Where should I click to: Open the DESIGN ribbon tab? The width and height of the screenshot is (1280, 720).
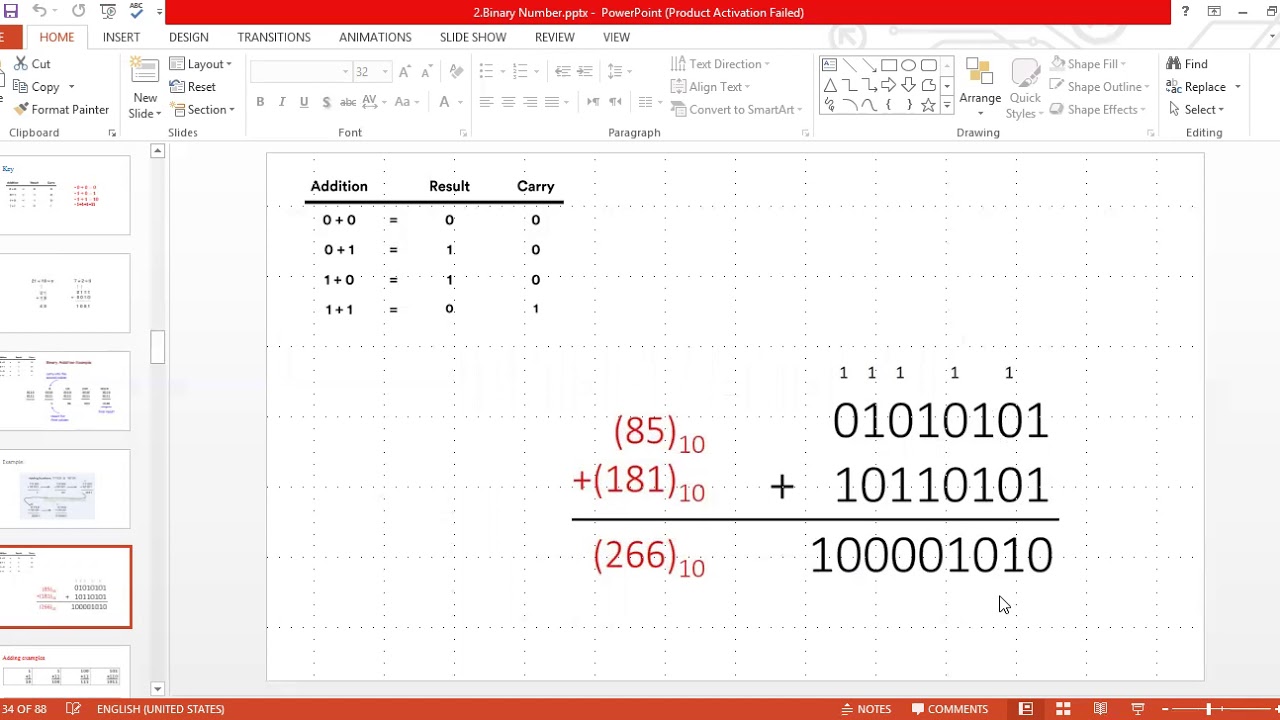click(188, 37)
